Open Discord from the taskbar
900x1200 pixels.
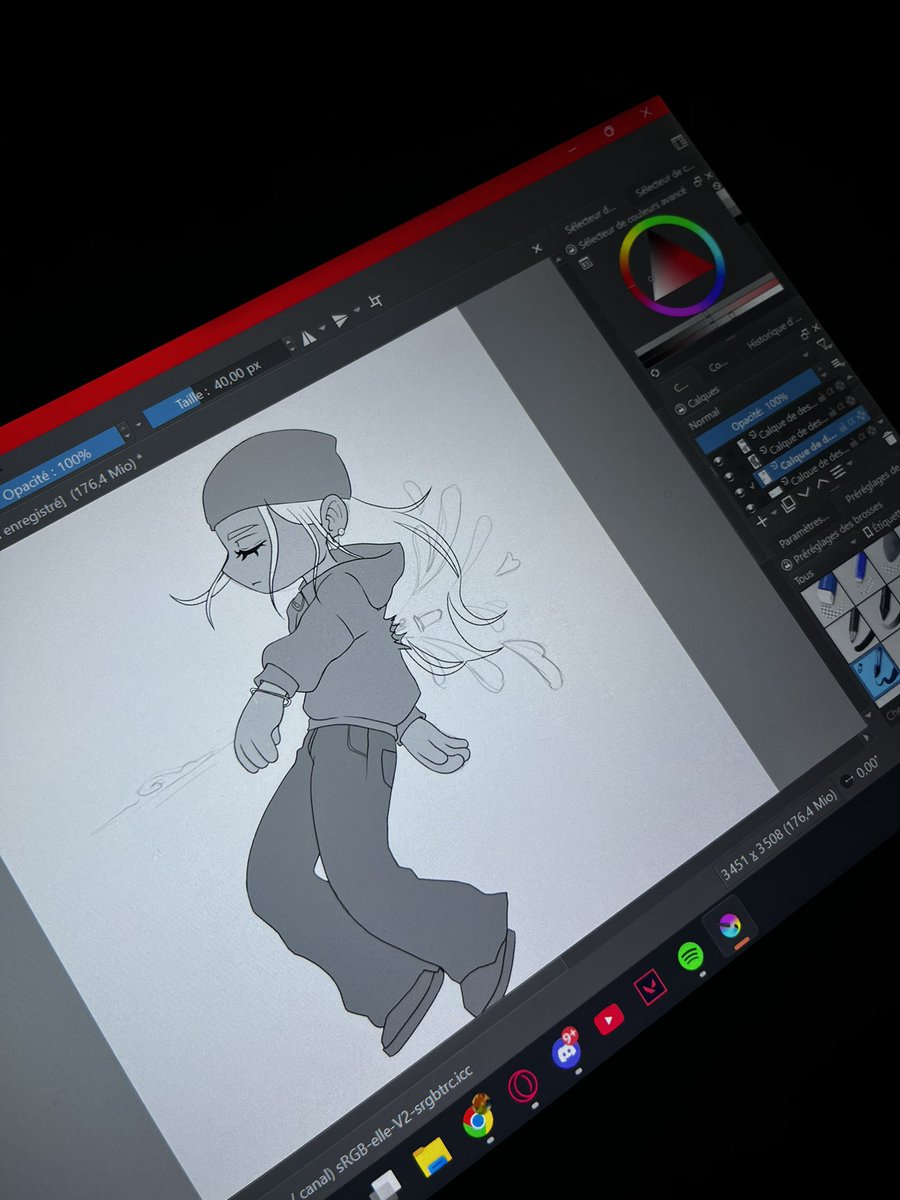pos(566,1053)
